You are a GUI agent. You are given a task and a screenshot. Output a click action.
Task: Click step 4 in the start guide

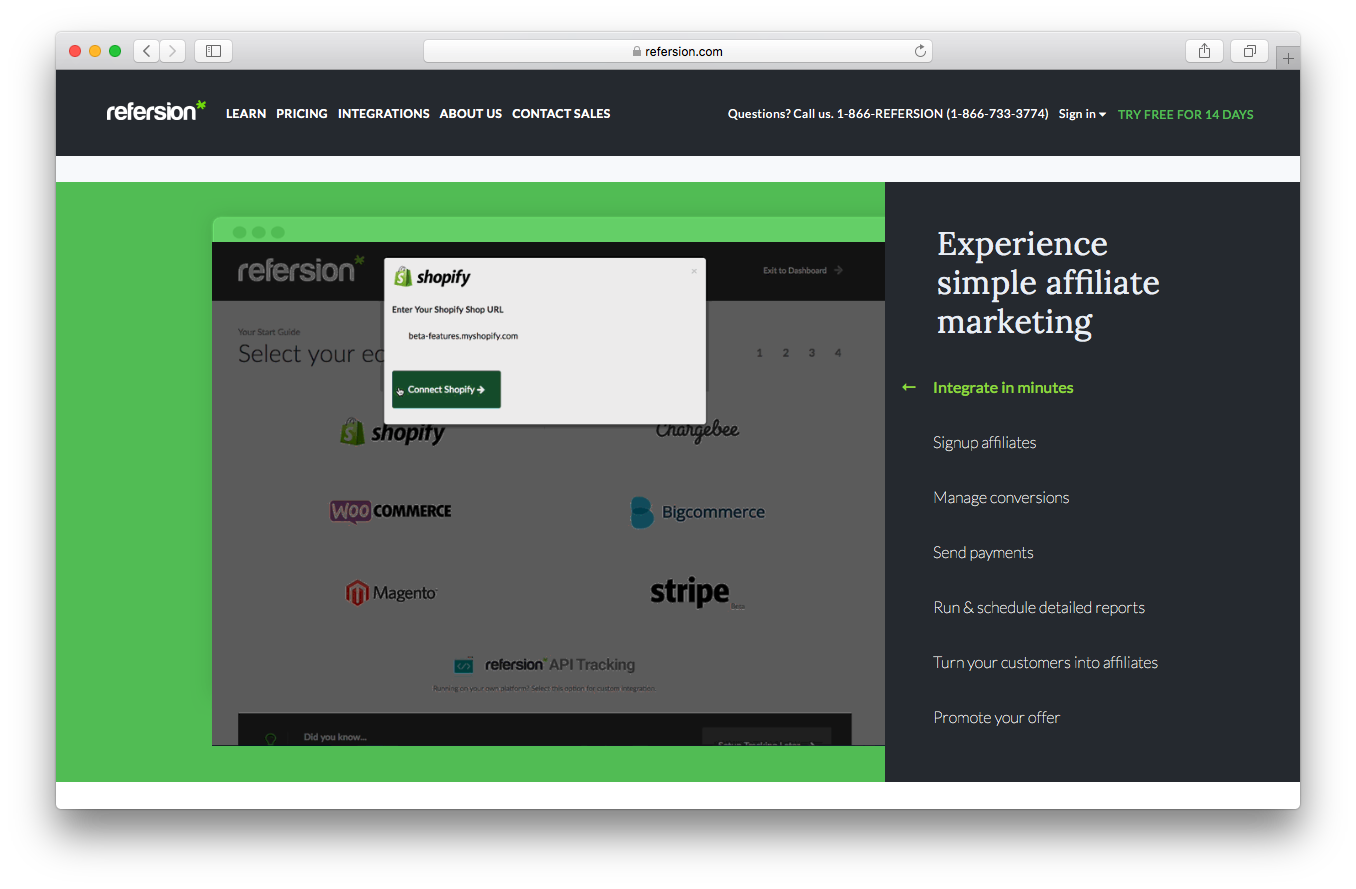pos(838,353)
